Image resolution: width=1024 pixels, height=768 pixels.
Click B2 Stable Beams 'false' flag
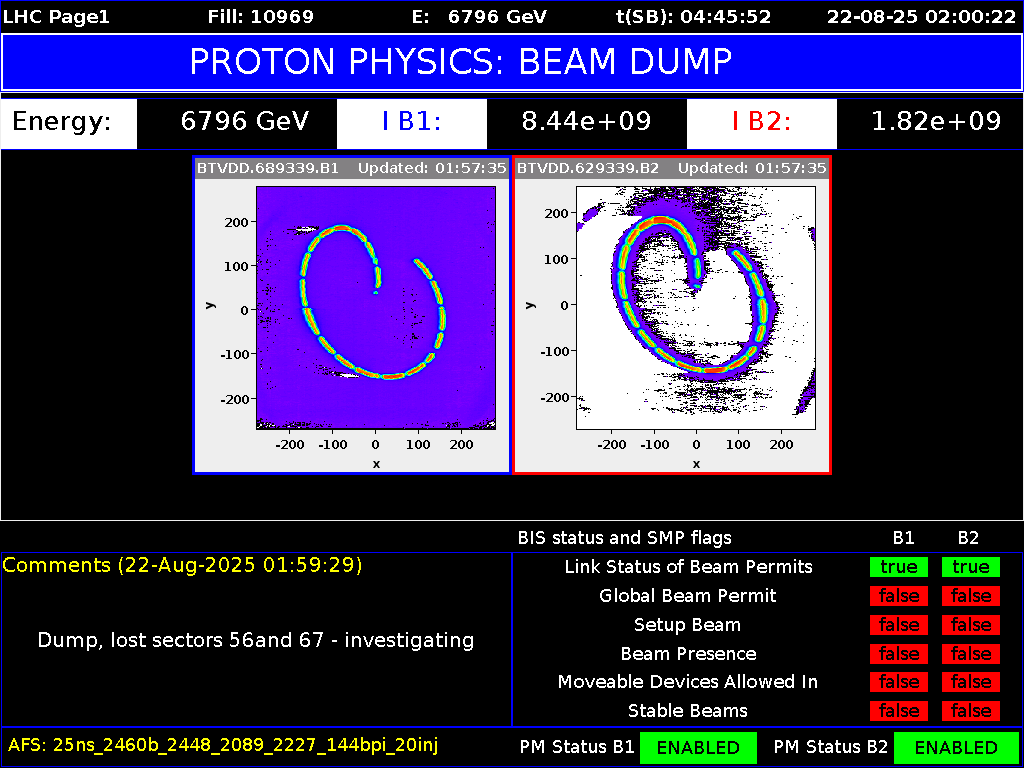click(x=970, y=711)
